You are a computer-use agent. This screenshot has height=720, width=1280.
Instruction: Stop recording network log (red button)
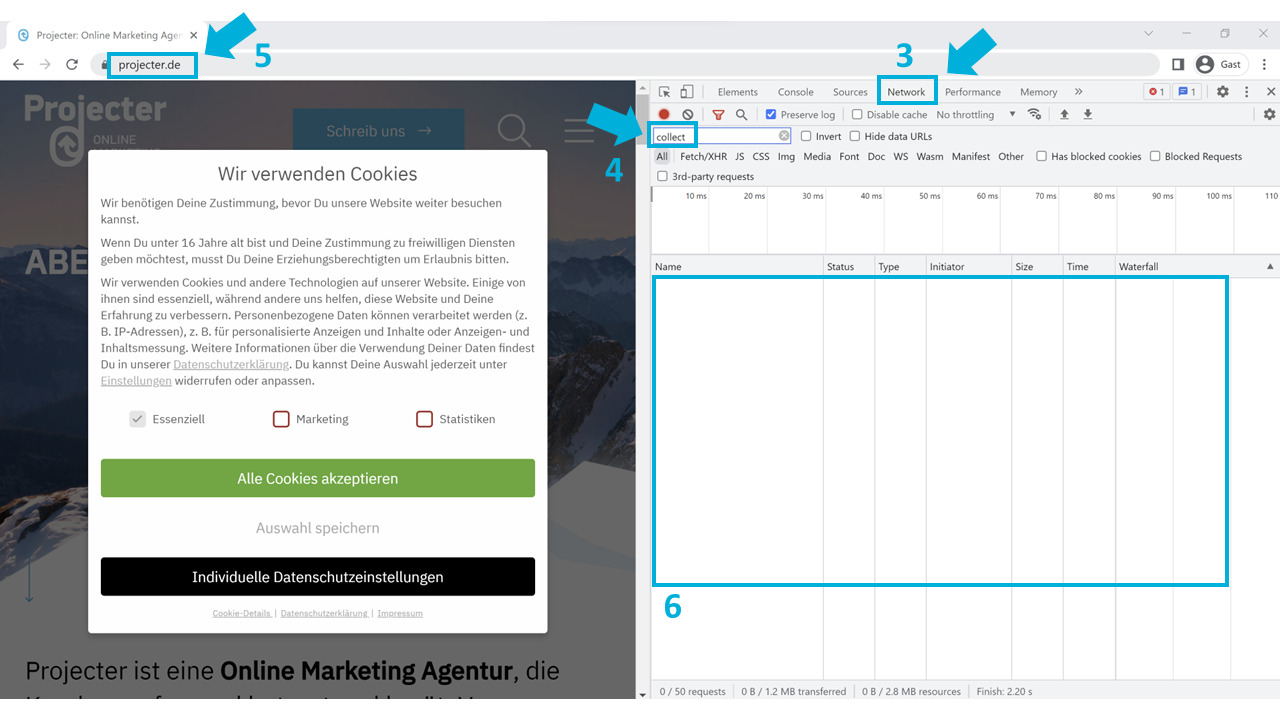coord(664,115)
